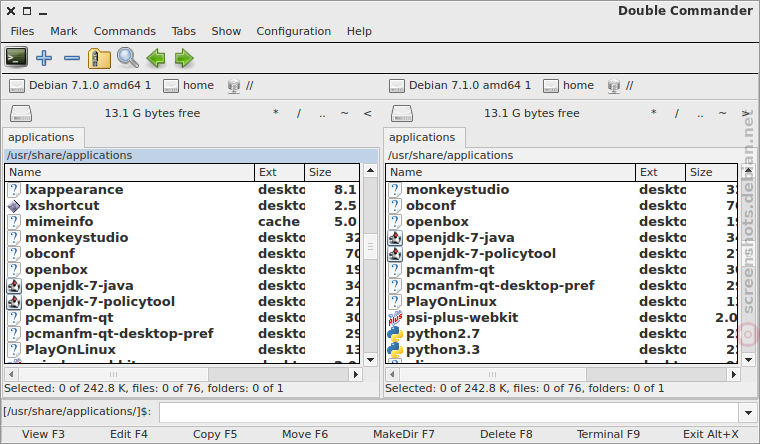Sort right panel by Name column
Image resolution: width=760 pixels, height=444 pixels.
click(x=511, y=173)
